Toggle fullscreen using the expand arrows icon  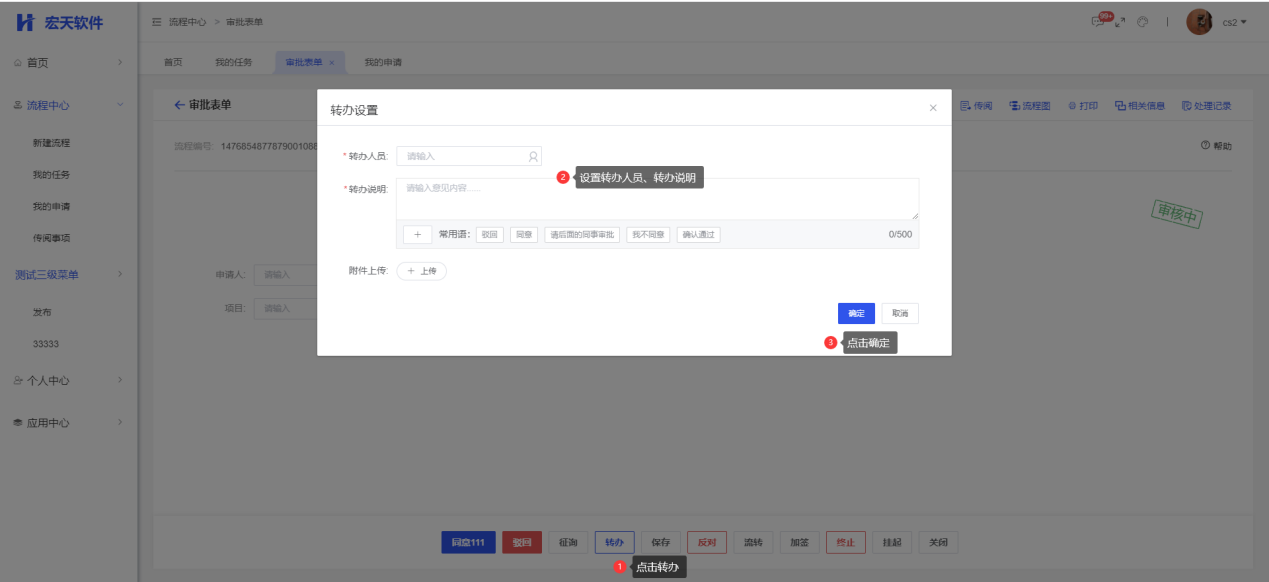pyautogui.click(x=1120, y=22)
